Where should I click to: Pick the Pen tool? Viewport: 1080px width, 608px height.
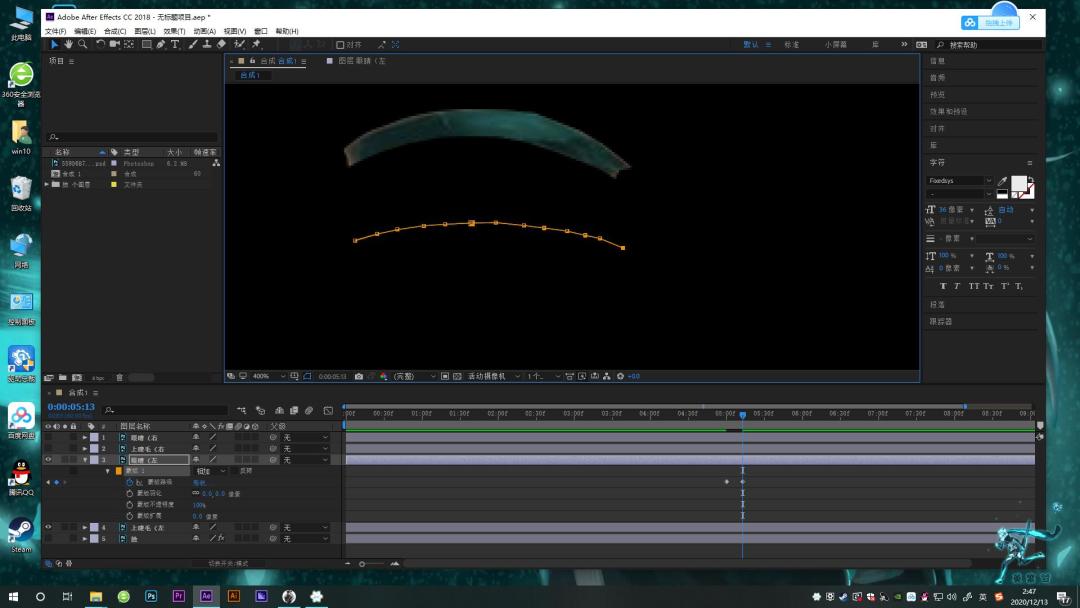[160, 44]
